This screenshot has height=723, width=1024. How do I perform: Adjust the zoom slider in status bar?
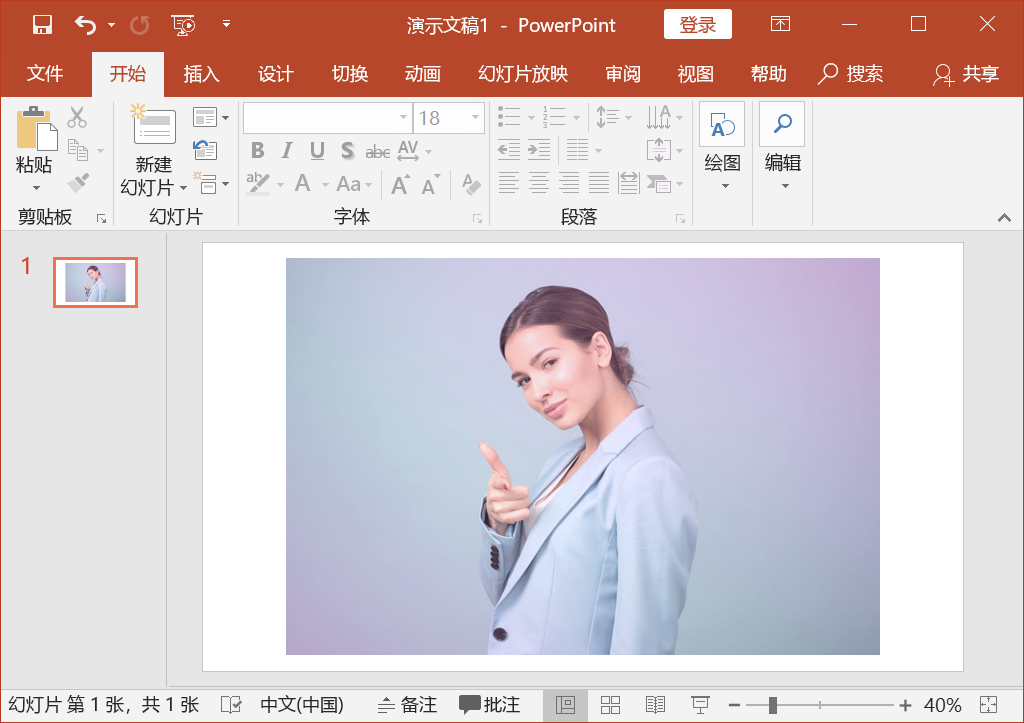[x=773, y=705]
